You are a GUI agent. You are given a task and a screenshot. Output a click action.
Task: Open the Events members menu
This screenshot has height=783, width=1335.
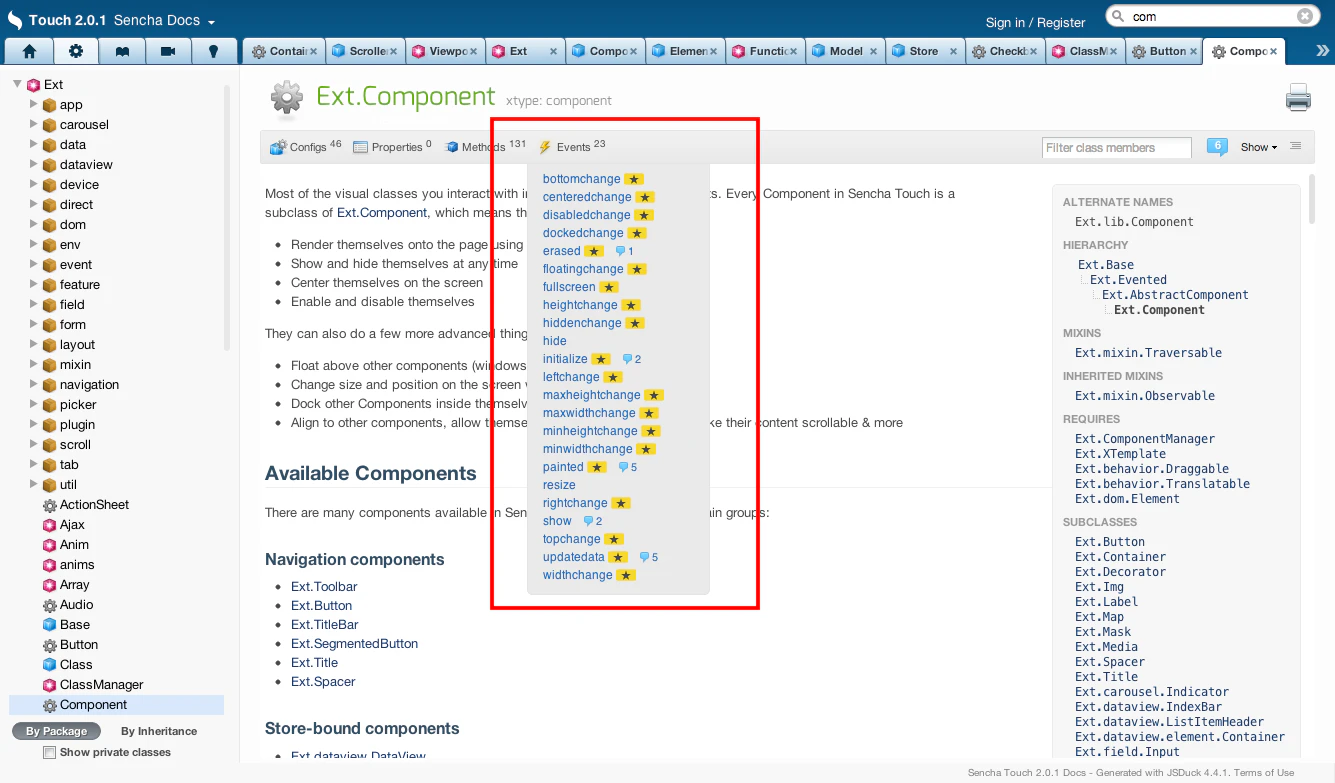click(x=572, y=147)
